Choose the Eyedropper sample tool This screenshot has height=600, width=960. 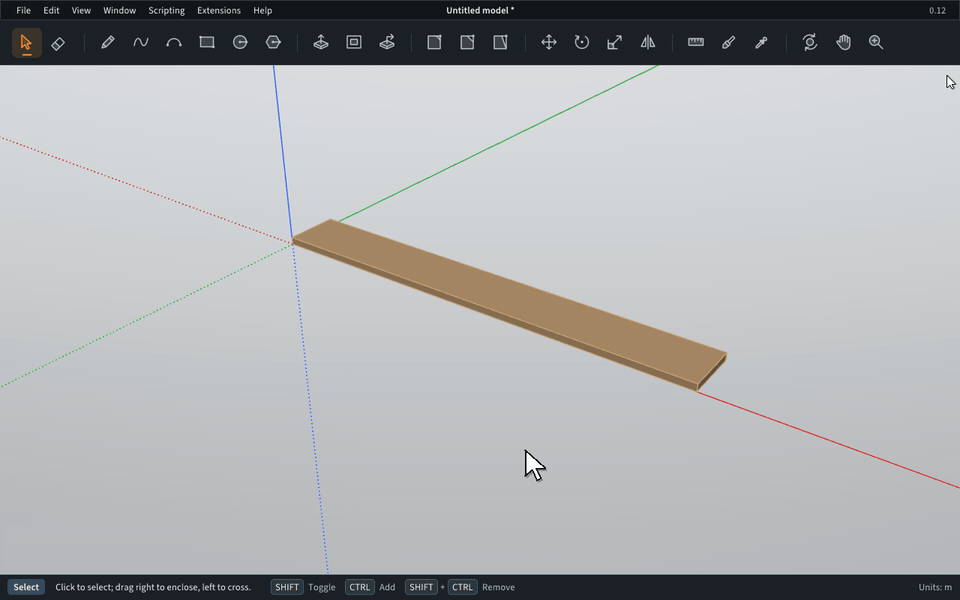[762, 42]
